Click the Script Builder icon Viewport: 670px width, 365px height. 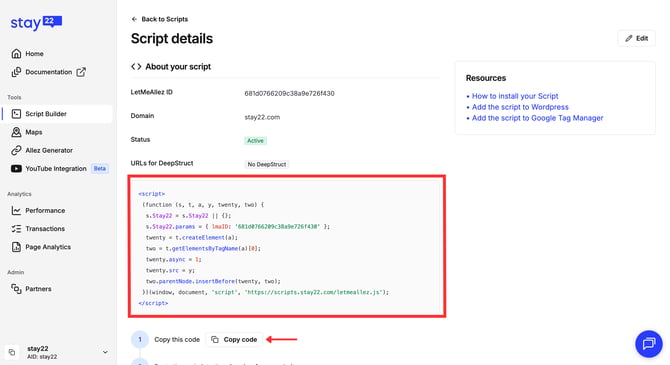16,114
